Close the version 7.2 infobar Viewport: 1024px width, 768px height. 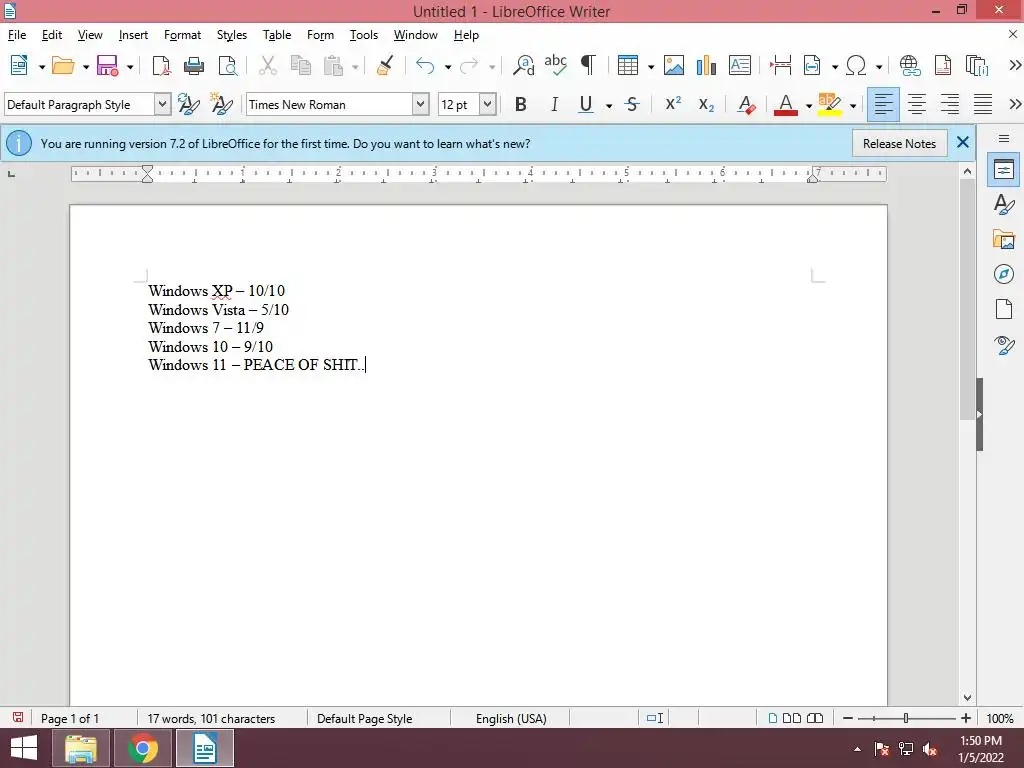pyautogui.click(x=963, y=142)
